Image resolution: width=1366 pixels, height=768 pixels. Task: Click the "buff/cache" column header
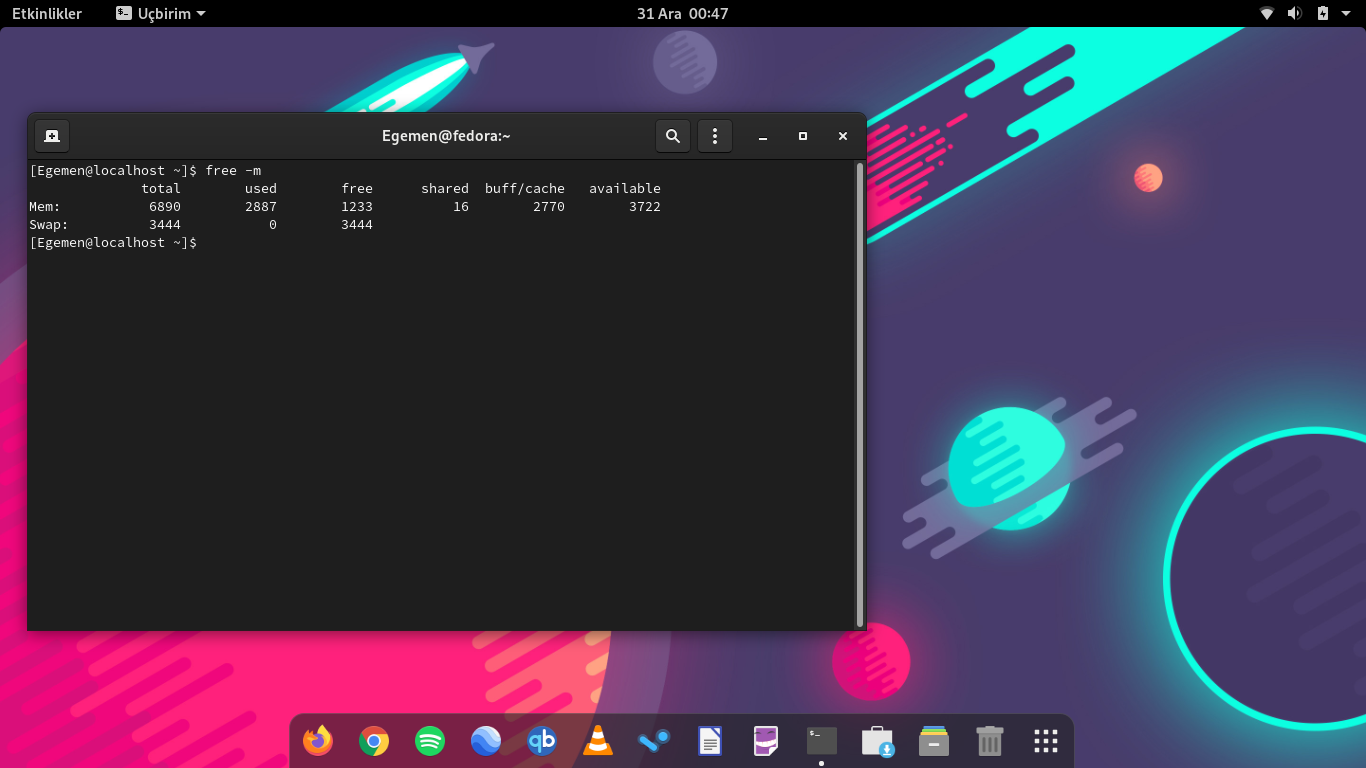coord(525,188)
